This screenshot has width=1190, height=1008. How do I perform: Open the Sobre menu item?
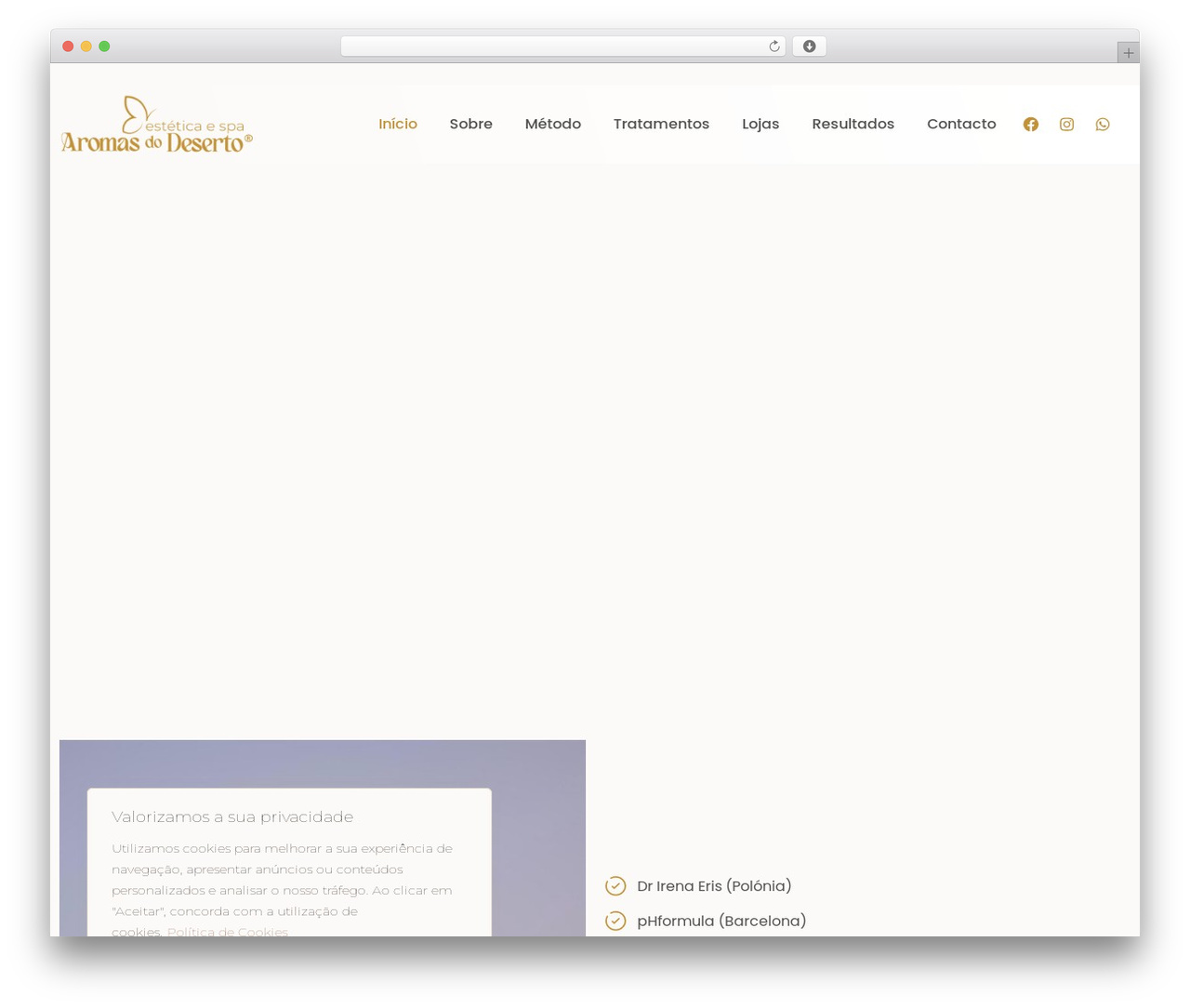(470, 124)
